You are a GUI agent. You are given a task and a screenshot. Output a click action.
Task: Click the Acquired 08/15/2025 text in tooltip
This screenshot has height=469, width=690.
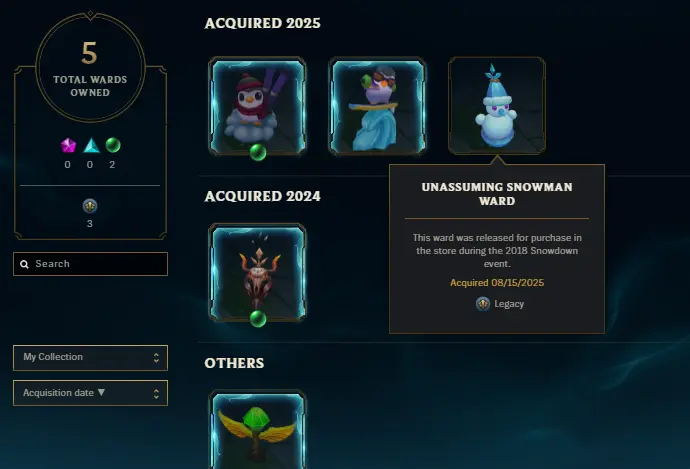(497, 282)
